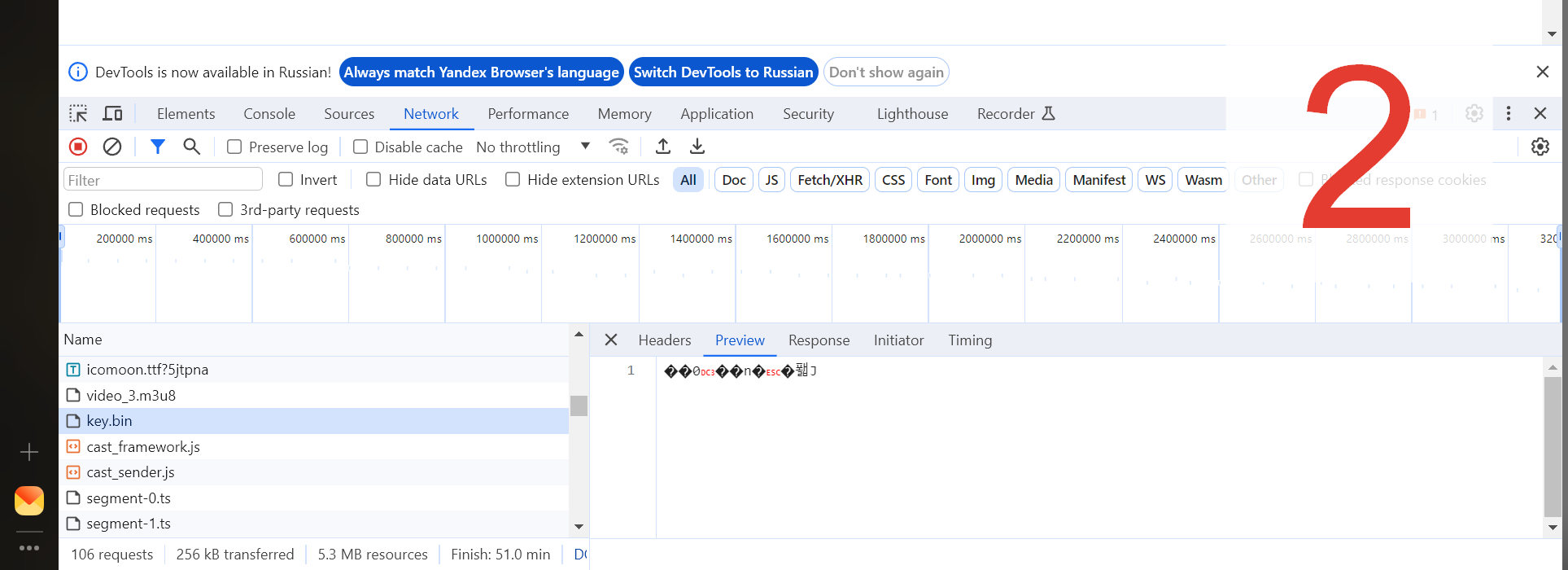Screen dimensions: 1568x570
Task: Open the sidebar more options dots
Action: [x=29, y=548]
